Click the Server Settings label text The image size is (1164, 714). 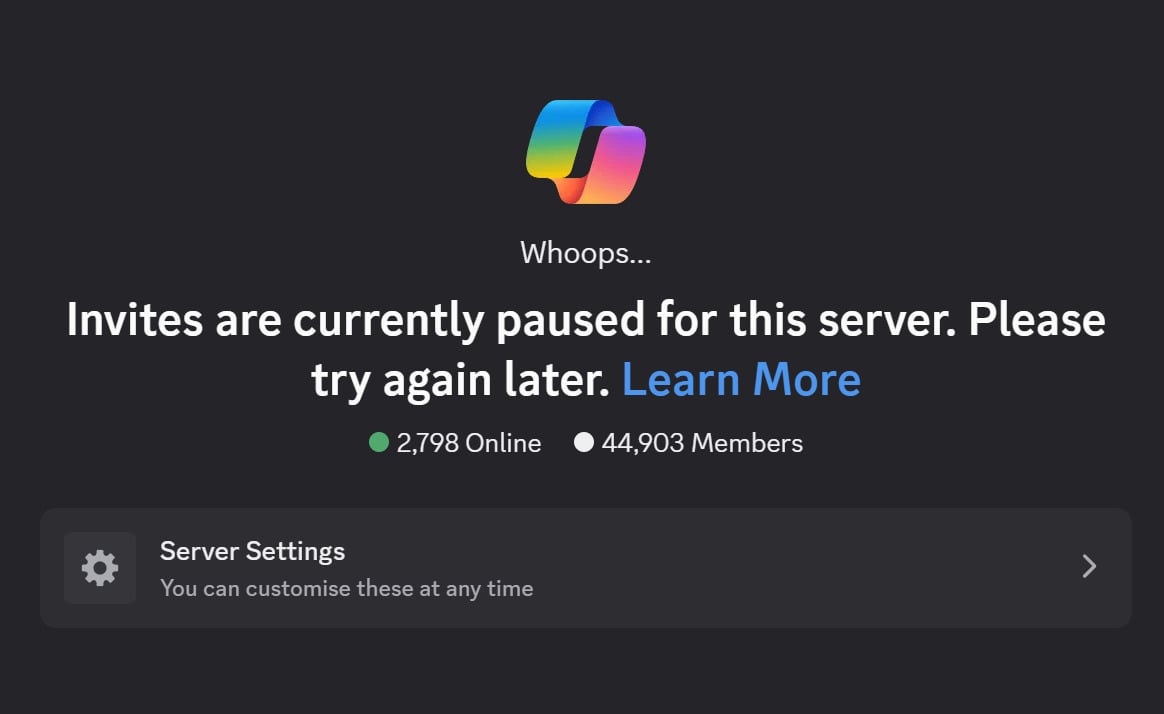coord(252,551)
